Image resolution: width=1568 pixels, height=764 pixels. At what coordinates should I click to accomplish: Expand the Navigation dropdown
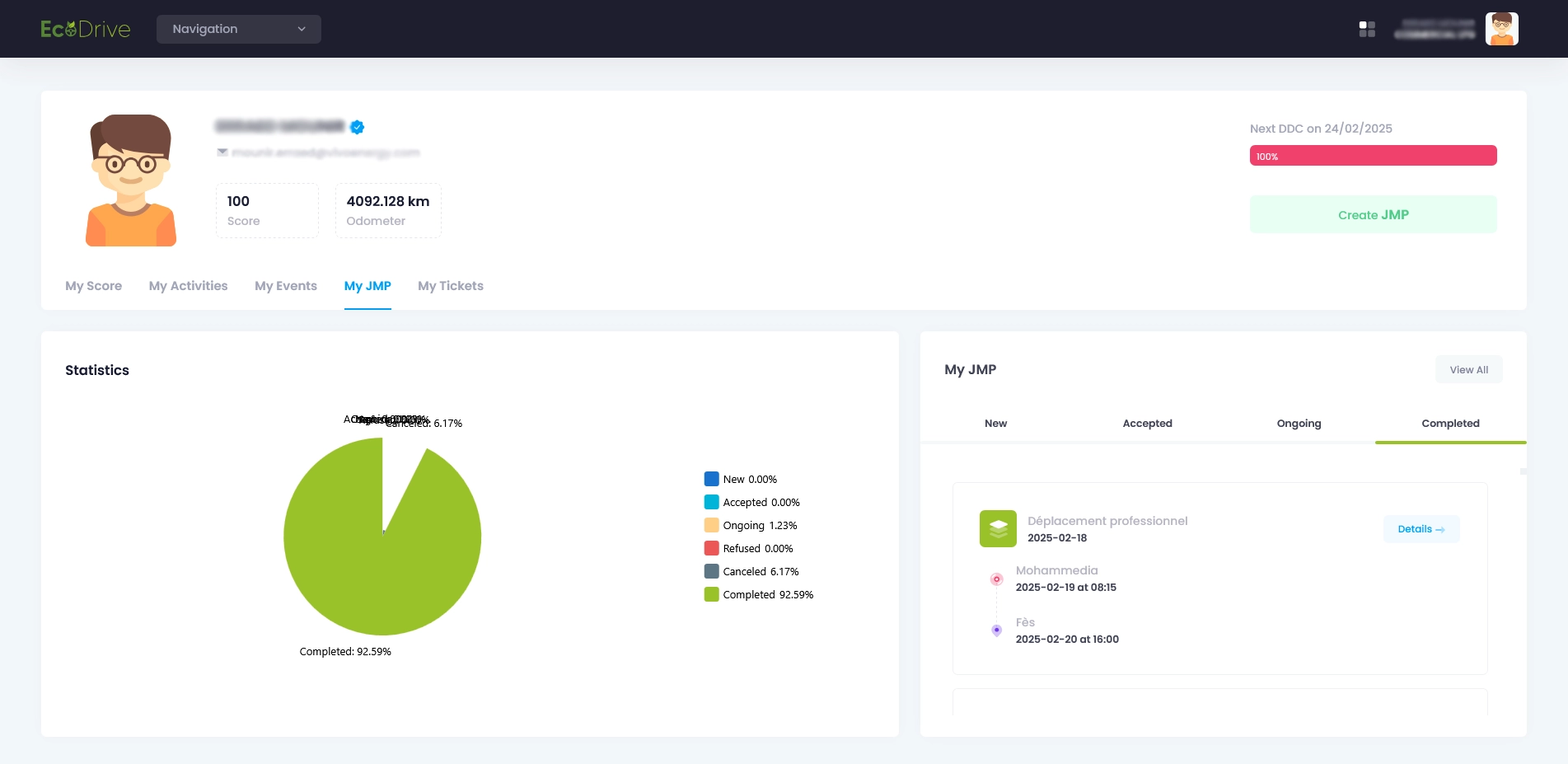click(238, 29)
